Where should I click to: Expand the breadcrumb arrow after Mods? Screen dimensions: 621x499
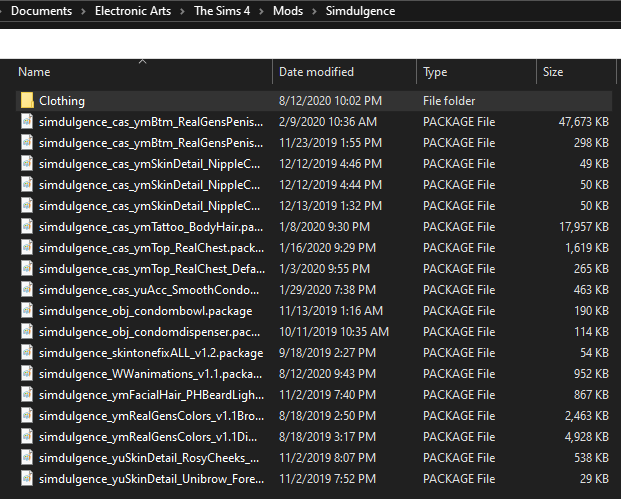pos(314,12)
